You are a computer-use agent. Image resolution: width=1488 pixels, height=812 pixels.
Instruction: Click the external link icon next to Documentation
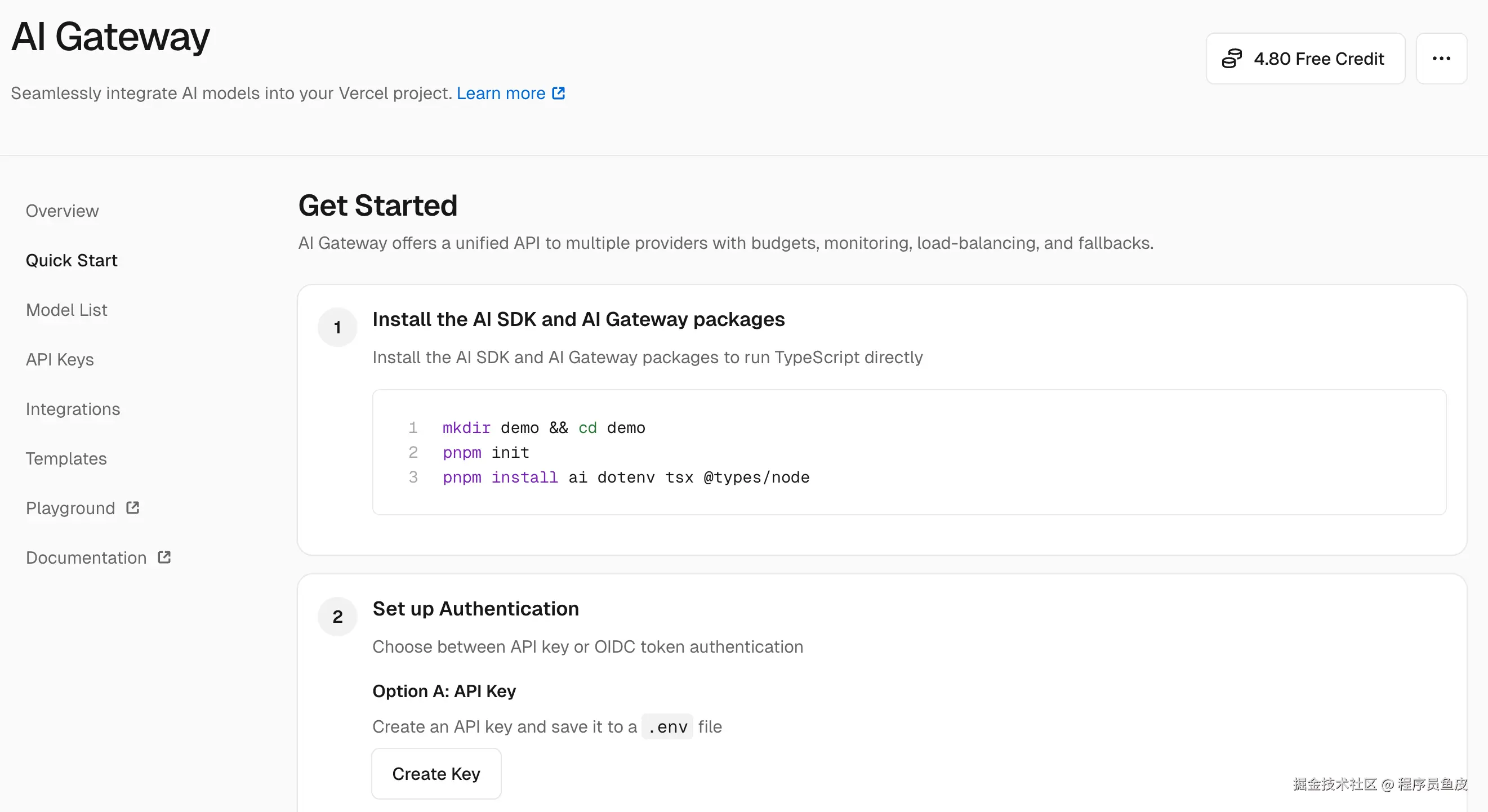[164, 557]
